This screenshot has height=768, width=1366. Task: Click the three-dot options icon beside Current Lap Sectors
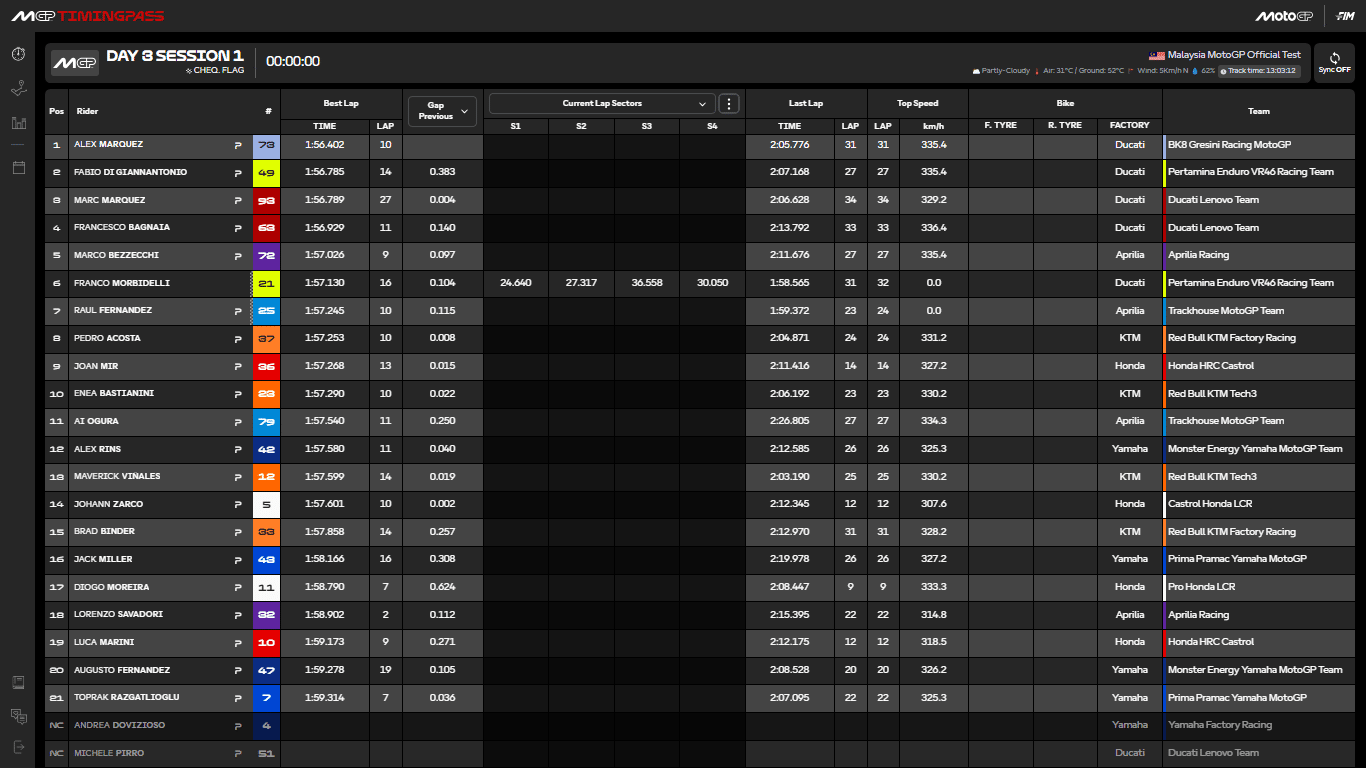pyautogui.click(x=729, y=103)
